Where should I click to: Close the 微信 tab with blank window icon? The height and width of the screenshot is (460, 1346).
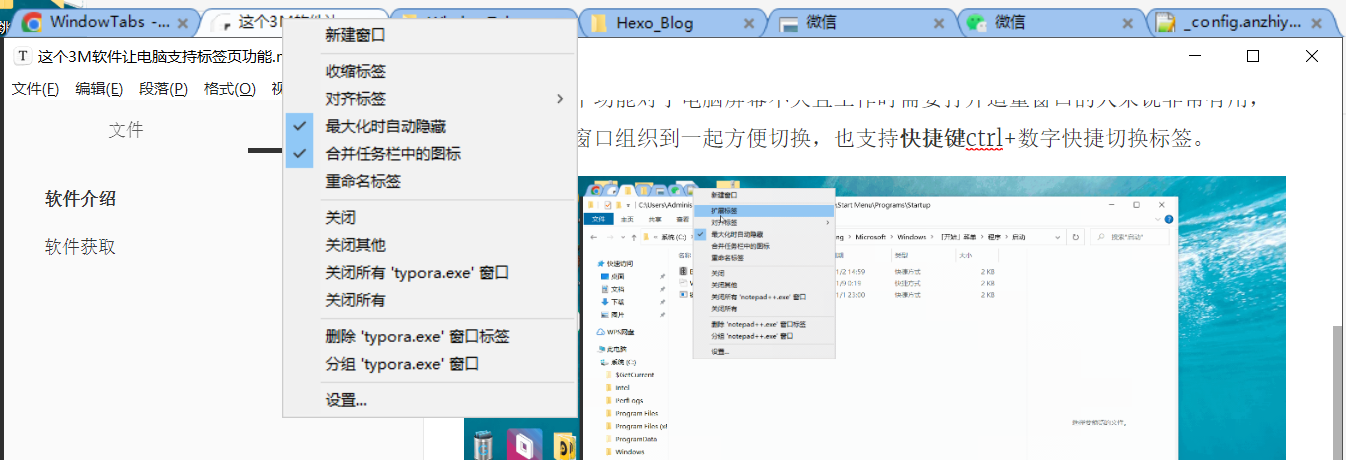pyautogui.click(x=939, y=23)
